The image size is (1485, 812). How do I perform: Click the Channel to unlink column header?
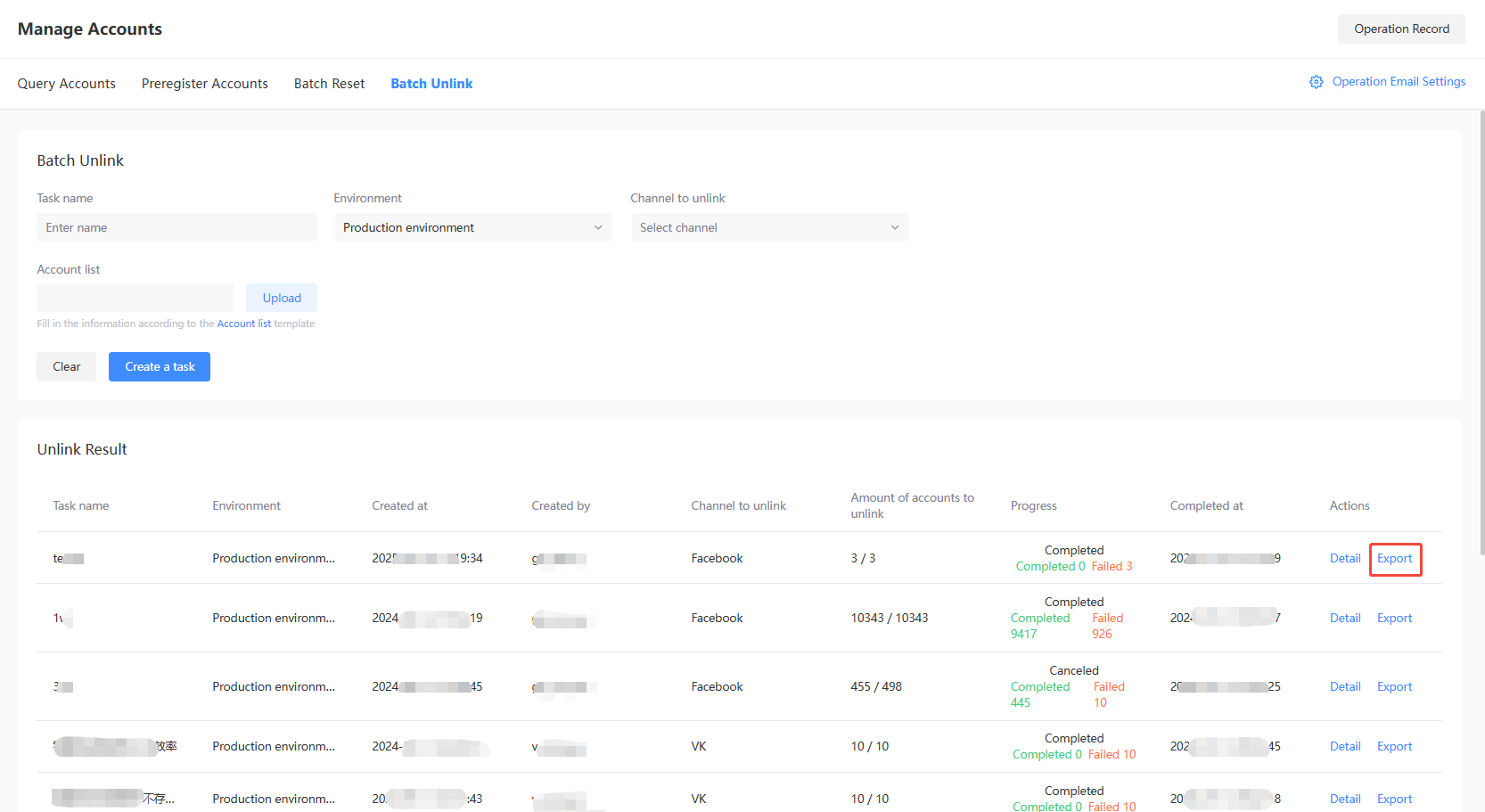click(x=738, y=505)
